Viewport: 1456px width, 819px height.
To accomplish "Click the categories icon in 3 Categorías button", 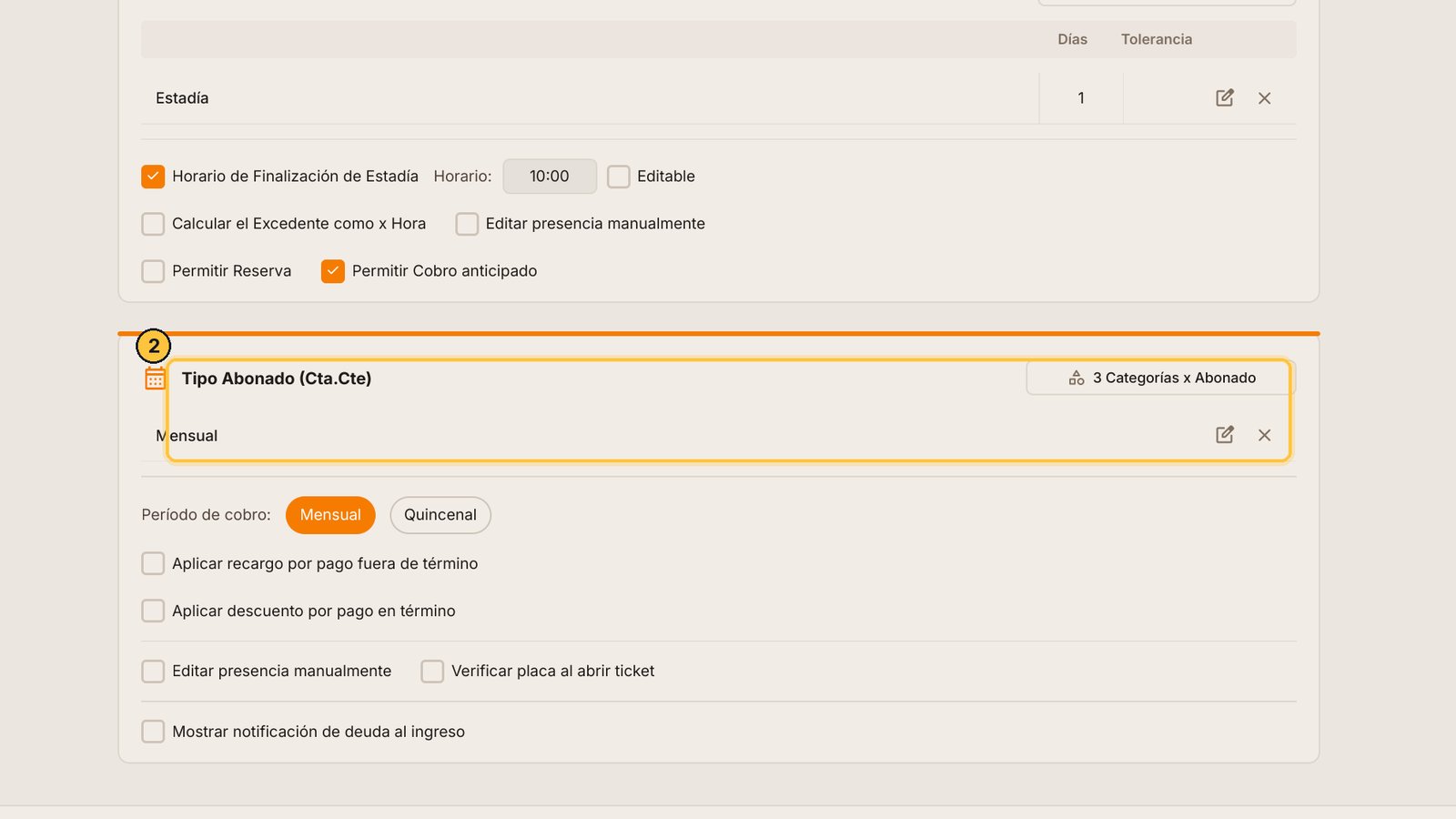I will coord(1077,378).
